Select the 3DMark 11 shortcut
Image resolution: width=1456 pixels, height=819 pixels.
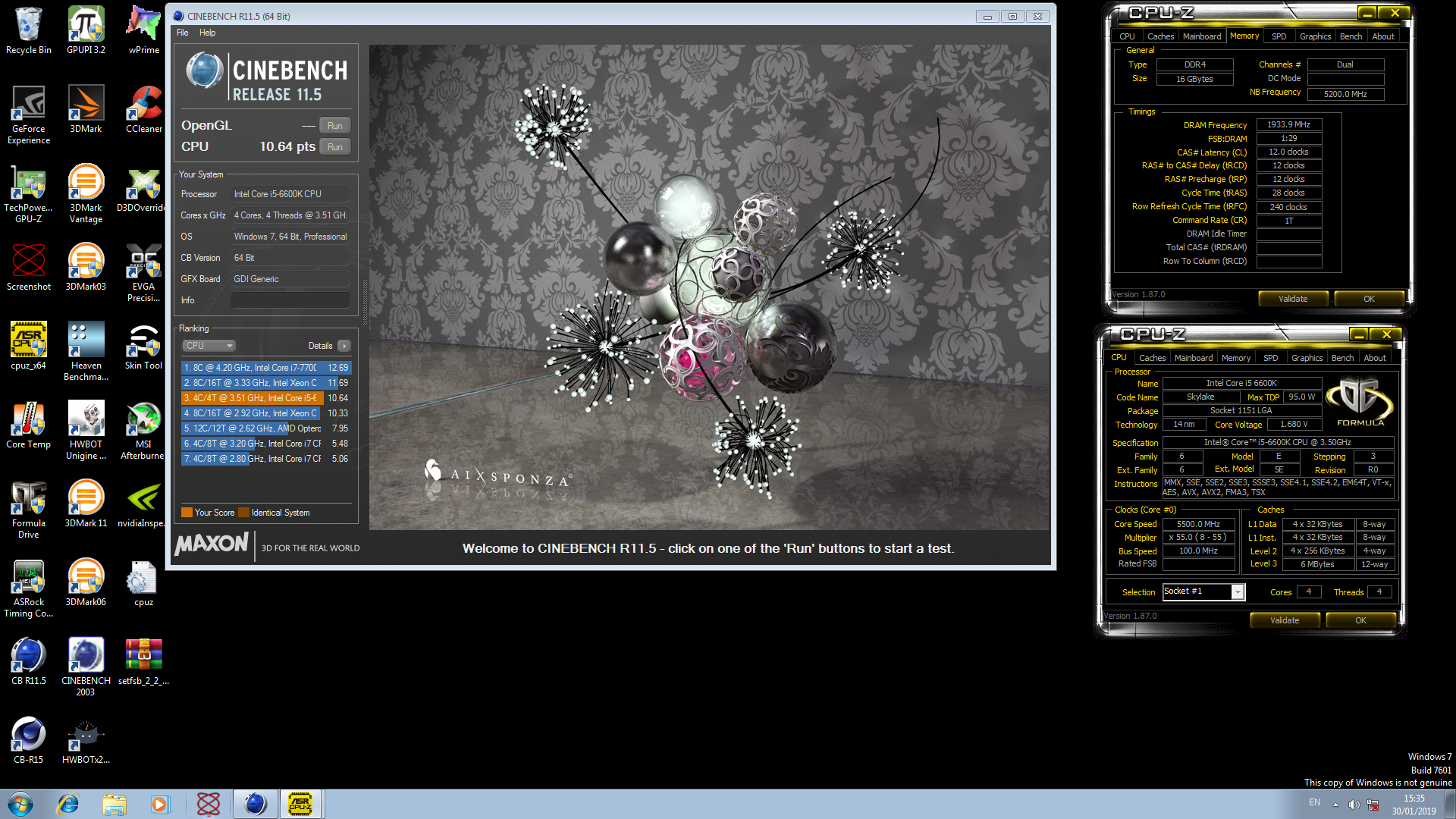(86, 504)
